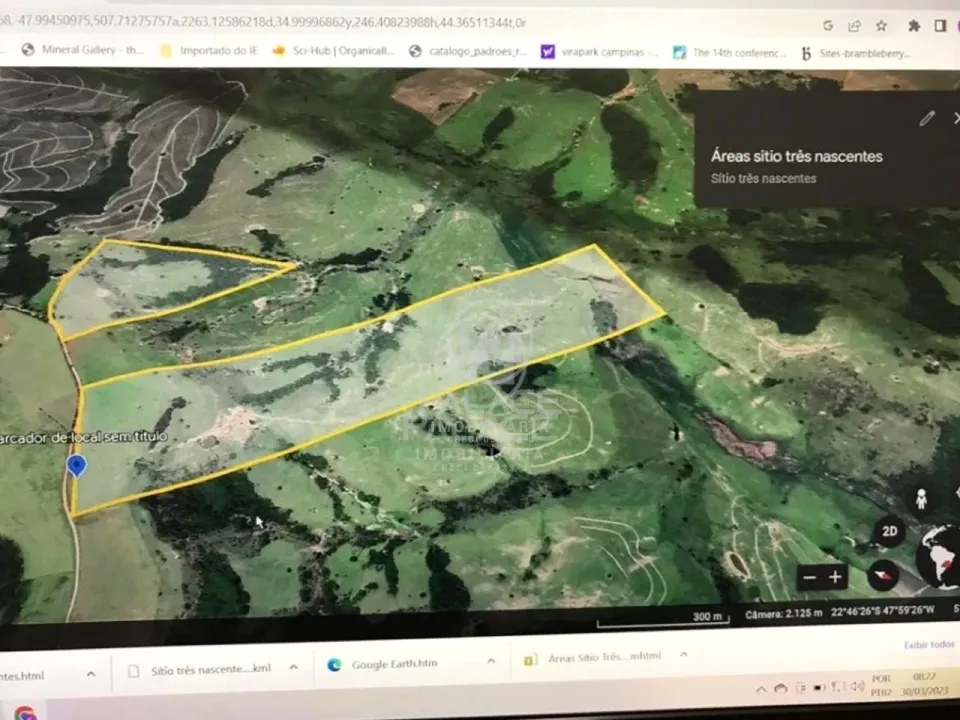Click the Áreas sítio três nascentes title
This screenshot has width=960, height=720.
(x=797, y=156)
